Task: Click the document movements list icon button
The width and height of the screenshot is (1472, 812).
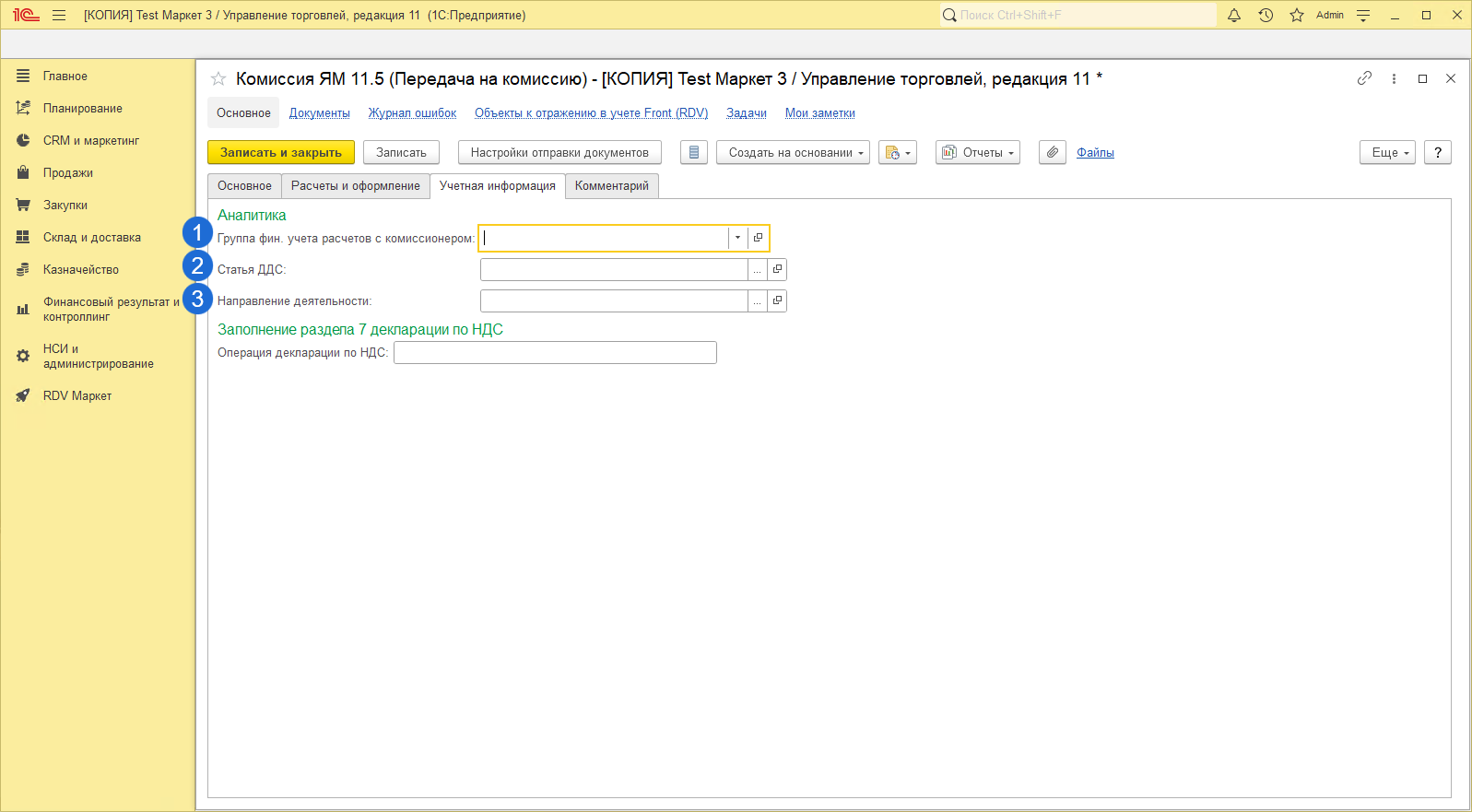Action: click(694, 152)
